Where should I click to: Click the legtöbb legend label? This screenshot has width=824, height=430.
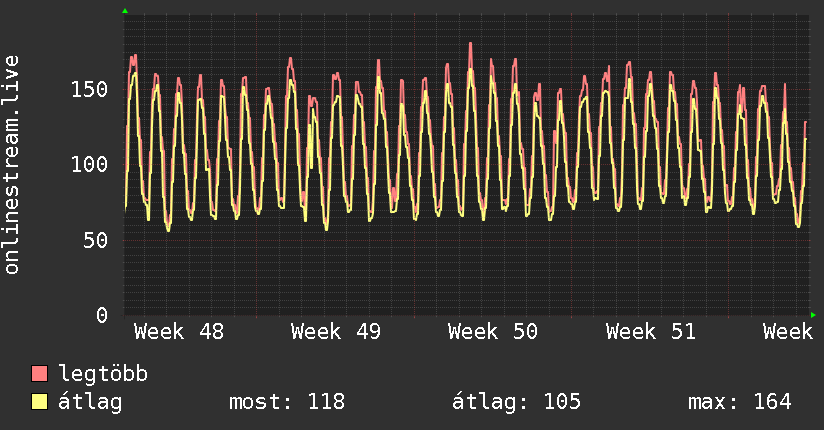click(x=104, y=375)
